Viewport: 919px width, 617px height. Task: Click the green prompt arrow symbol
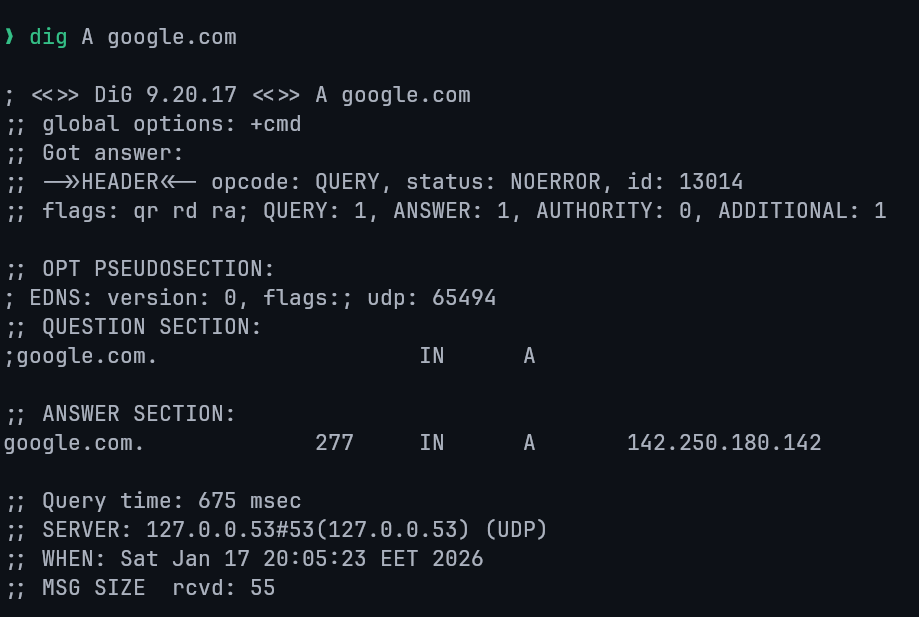pyautogui.click(x=9, y=37)
